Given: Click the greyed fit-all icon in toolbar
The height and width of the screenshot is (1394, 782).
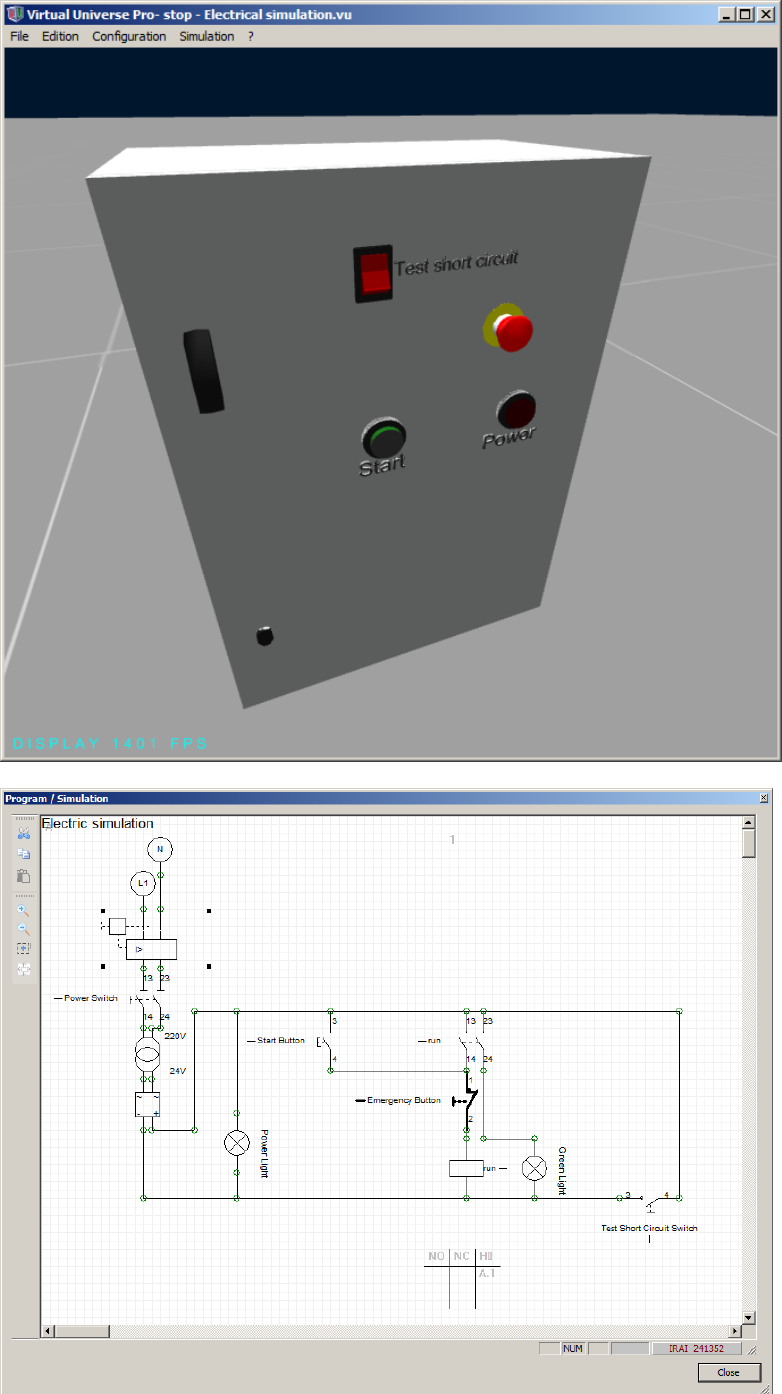Looking at the screenshot, I should point(24,968).
